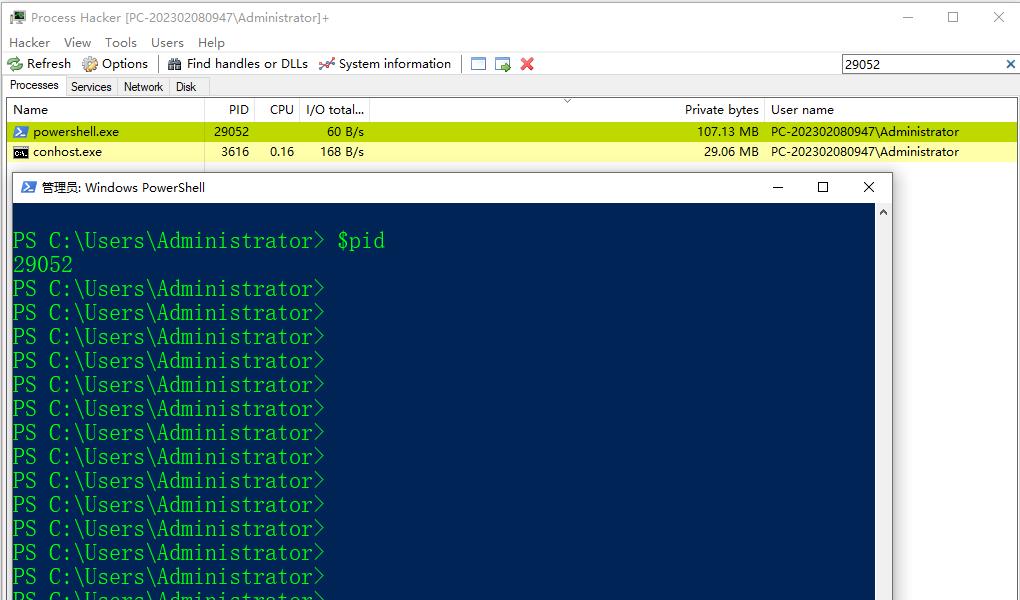Switch to the Disk tab
The height and width of the screenshot is (600, 1020).
[186, 87]
